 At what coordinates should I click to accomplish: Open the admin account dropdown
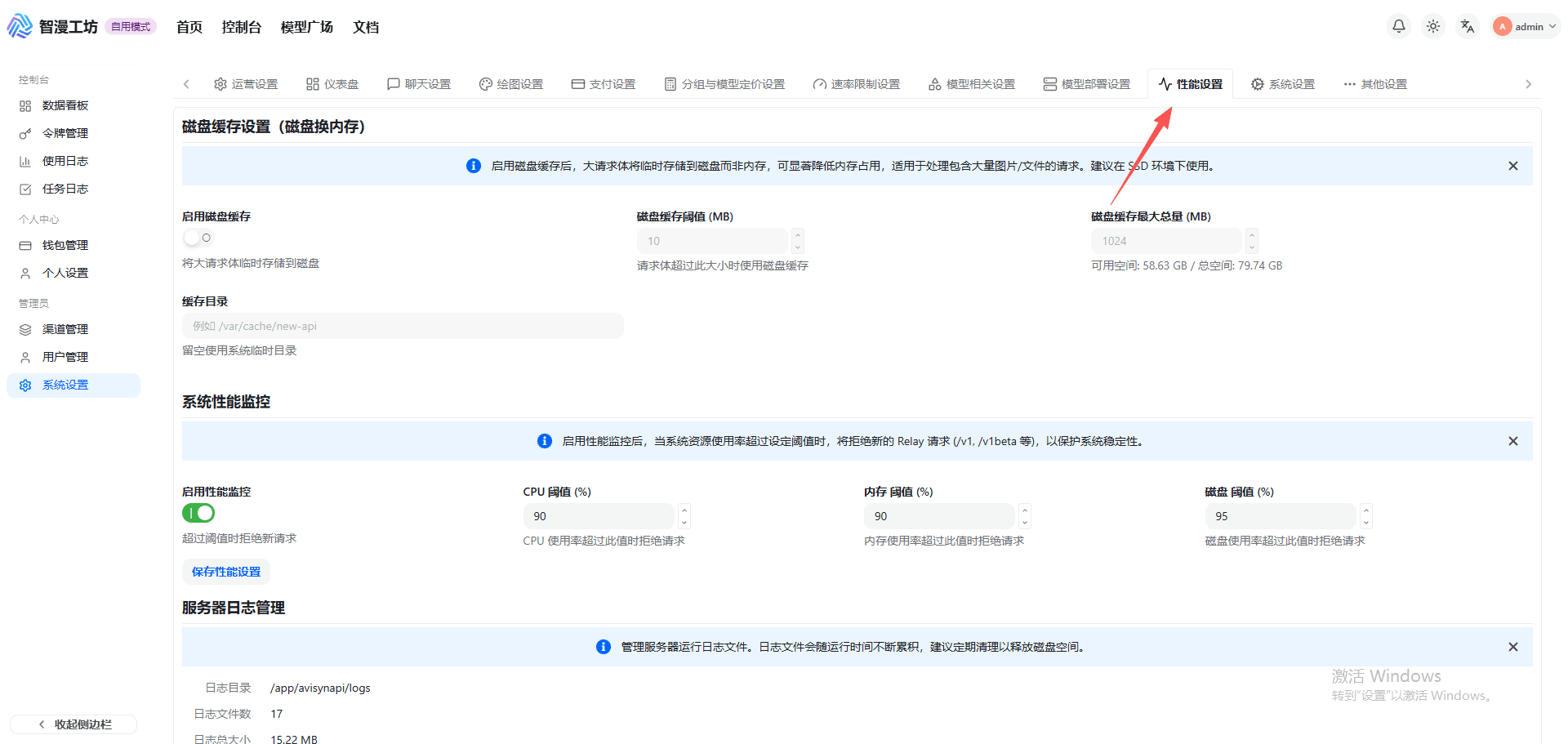click(x=1525, y=26)
